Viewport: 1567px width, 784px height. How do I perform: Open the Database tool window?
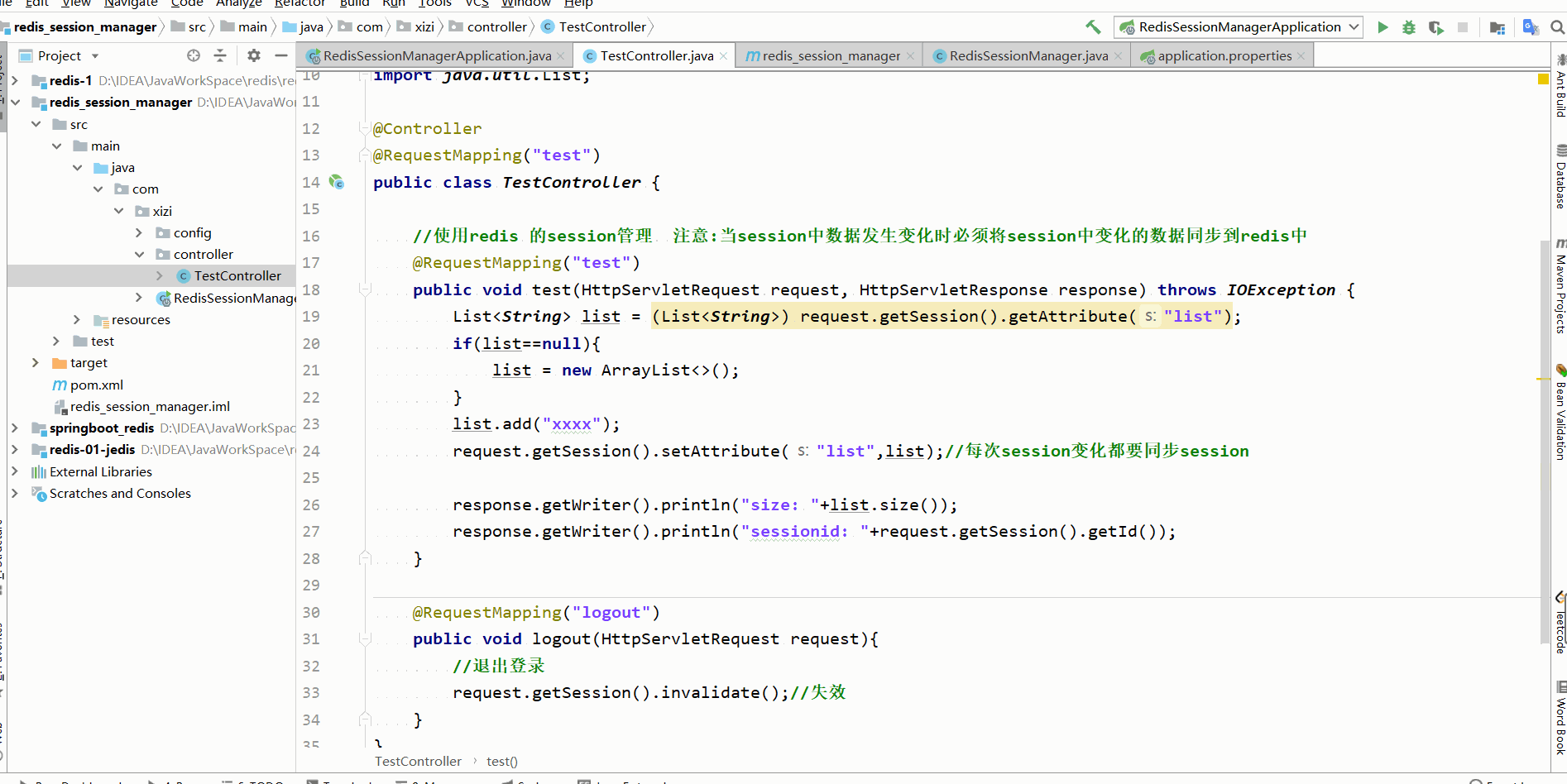tap(1560, 176)
